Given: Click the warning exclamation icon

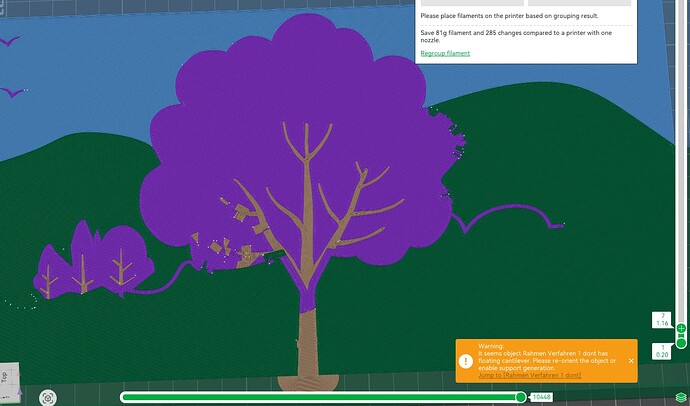Looking at the screenshot, I should coord(466,361).
